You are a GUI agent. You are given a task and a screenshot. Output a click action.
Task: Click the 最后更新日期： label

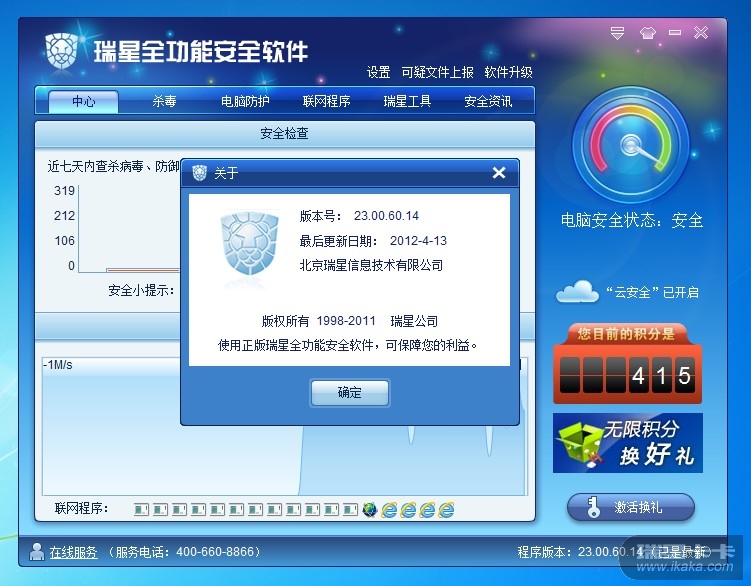tap(339, 241)
